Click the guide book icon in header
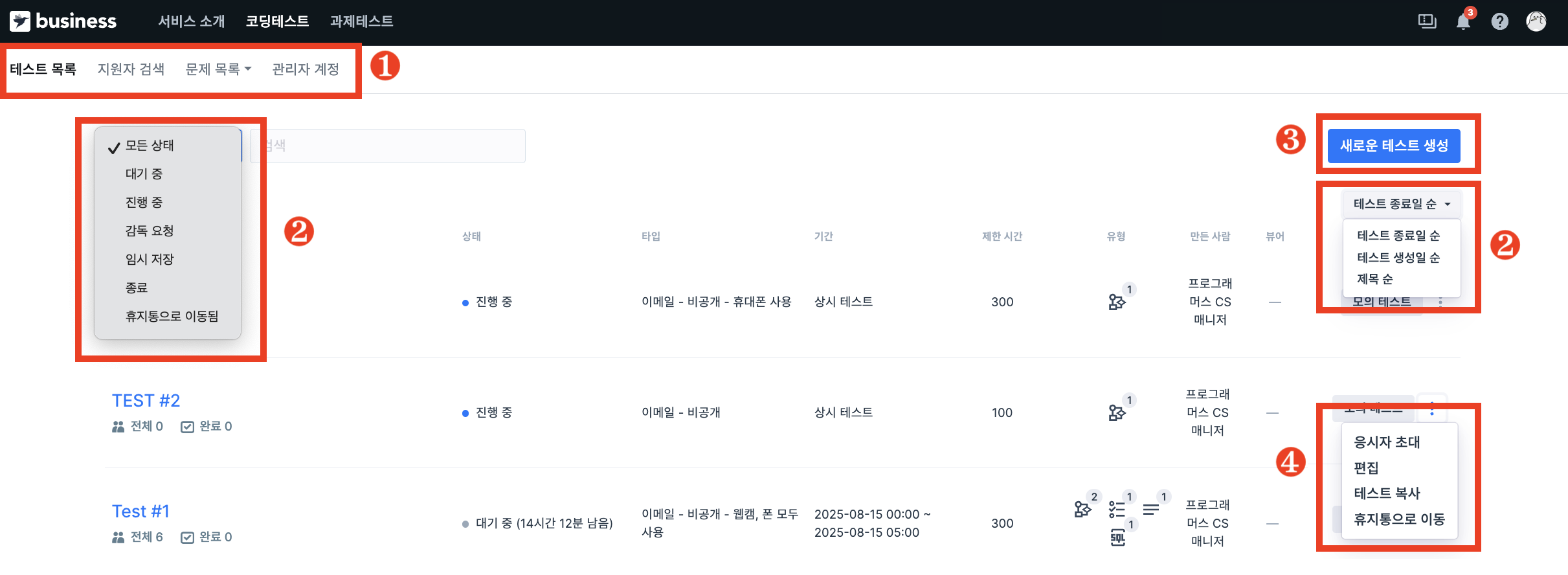1568x575 pixels. (1427, 21)
